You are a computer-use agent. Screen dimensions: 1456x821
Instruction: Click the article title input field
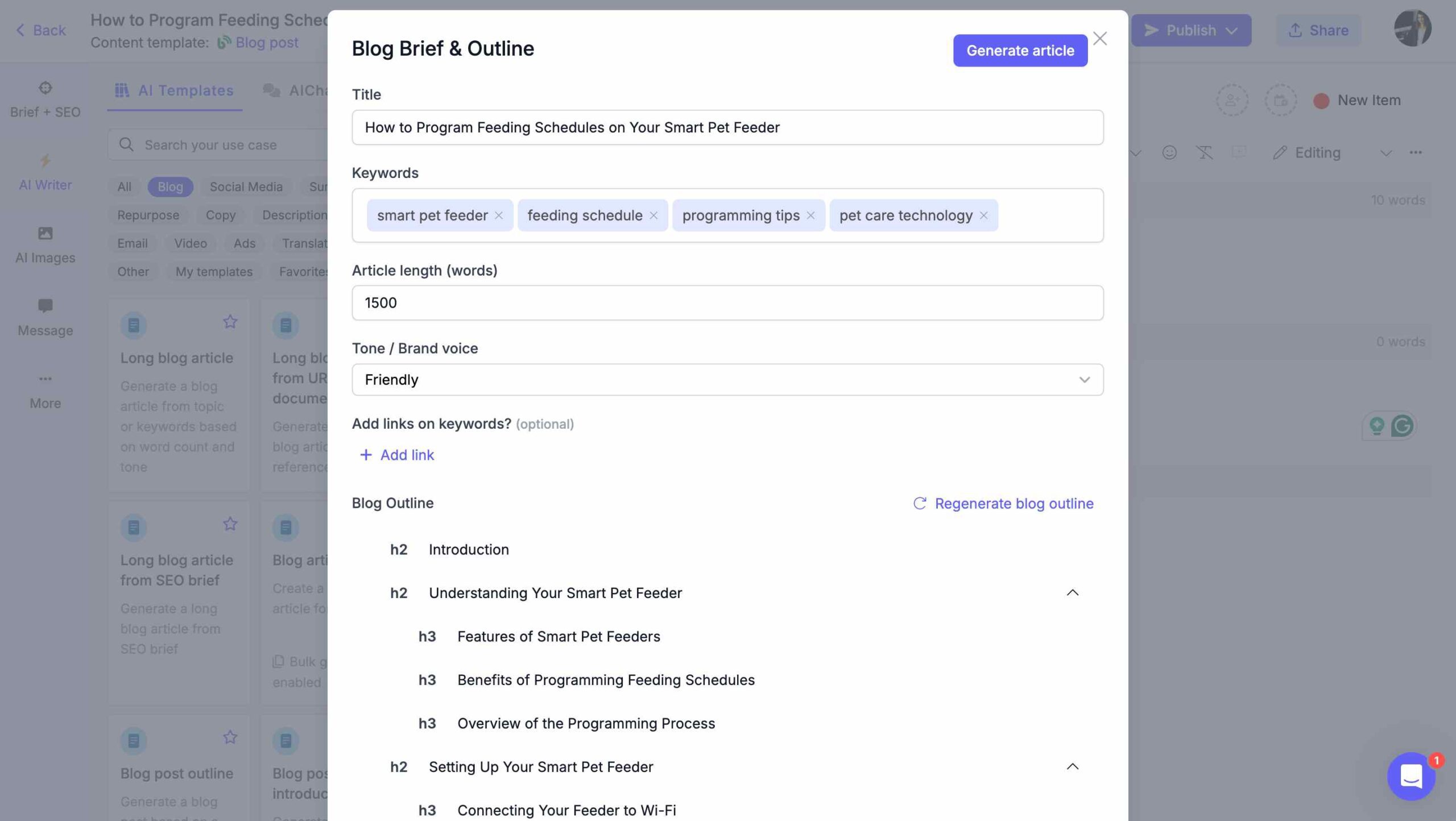(x=727, y=126)
